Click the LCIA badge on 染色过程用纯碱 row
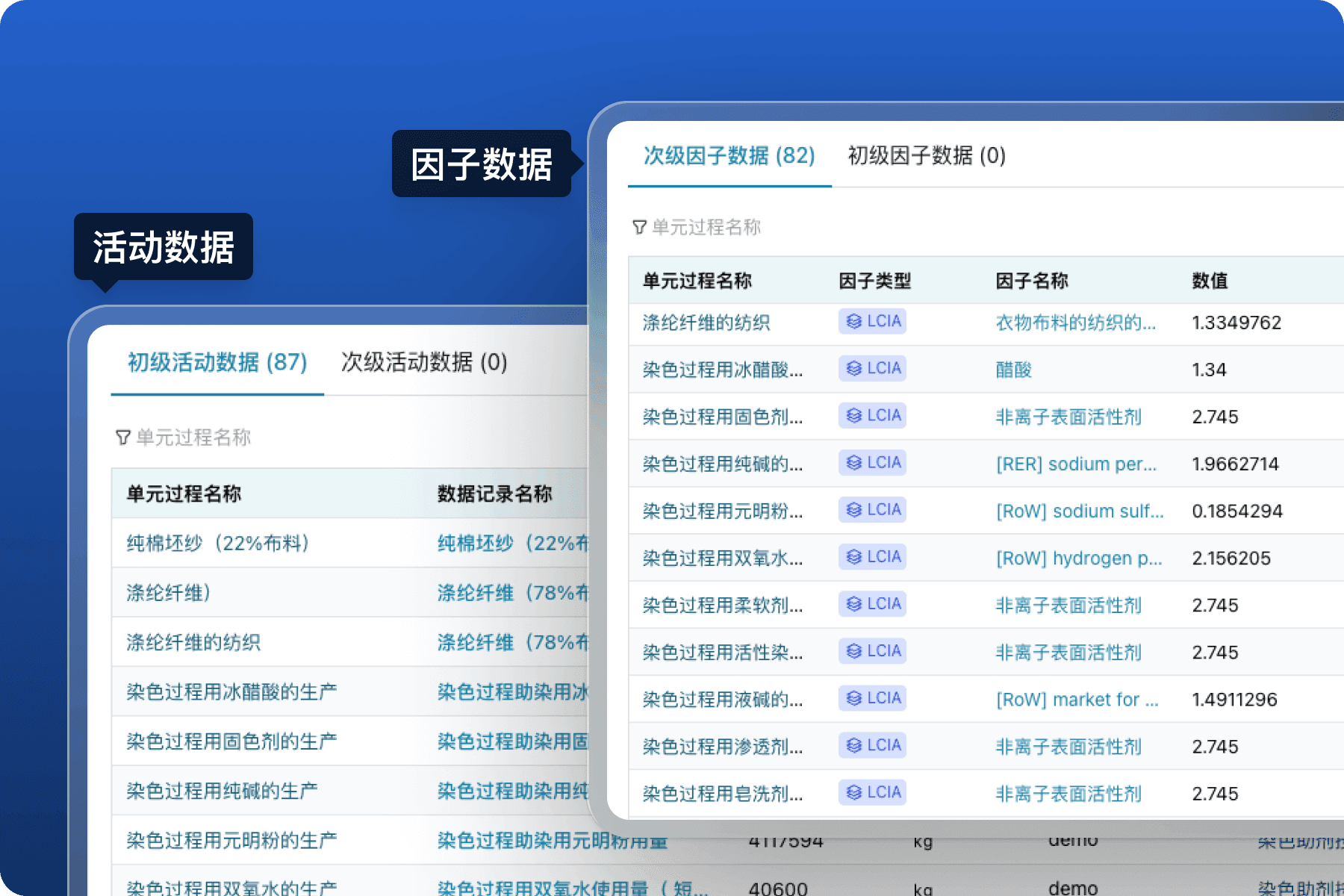 point(871,462)
